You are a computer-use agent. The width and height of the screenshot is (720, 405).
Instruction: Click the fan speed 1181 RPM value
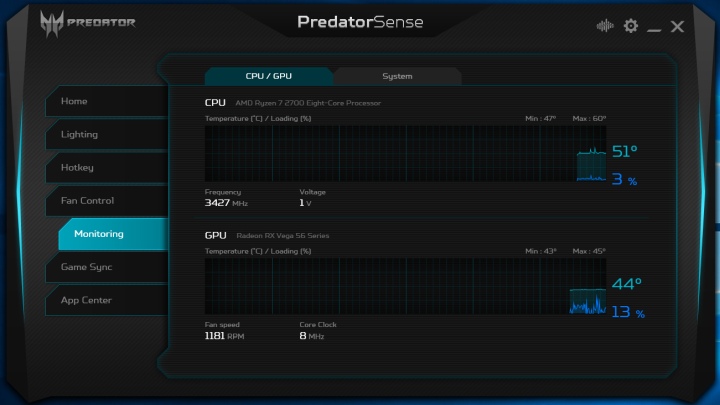pos(224,336)
